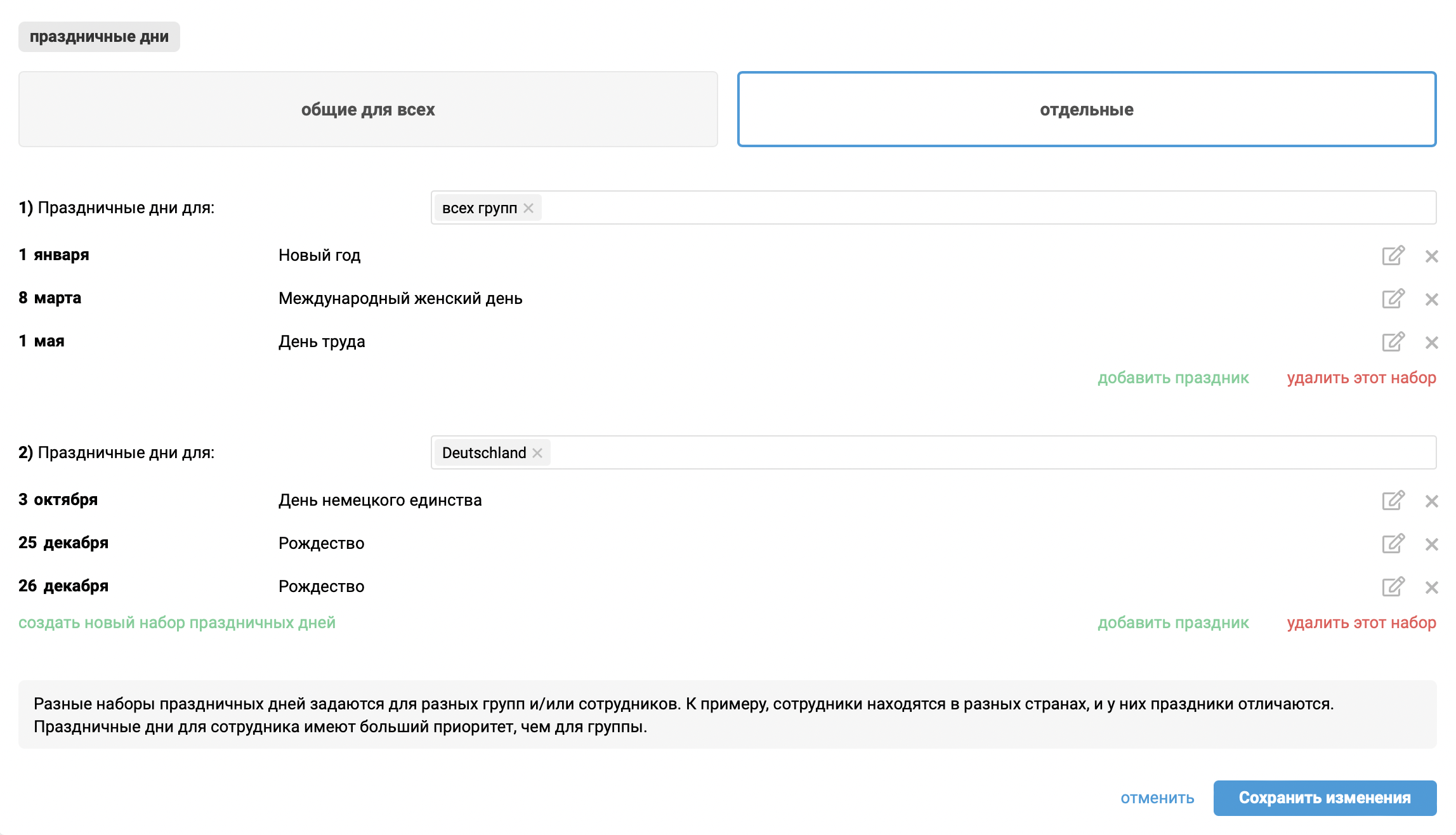Open groups selector containing Deutschland

coord(952,453)
